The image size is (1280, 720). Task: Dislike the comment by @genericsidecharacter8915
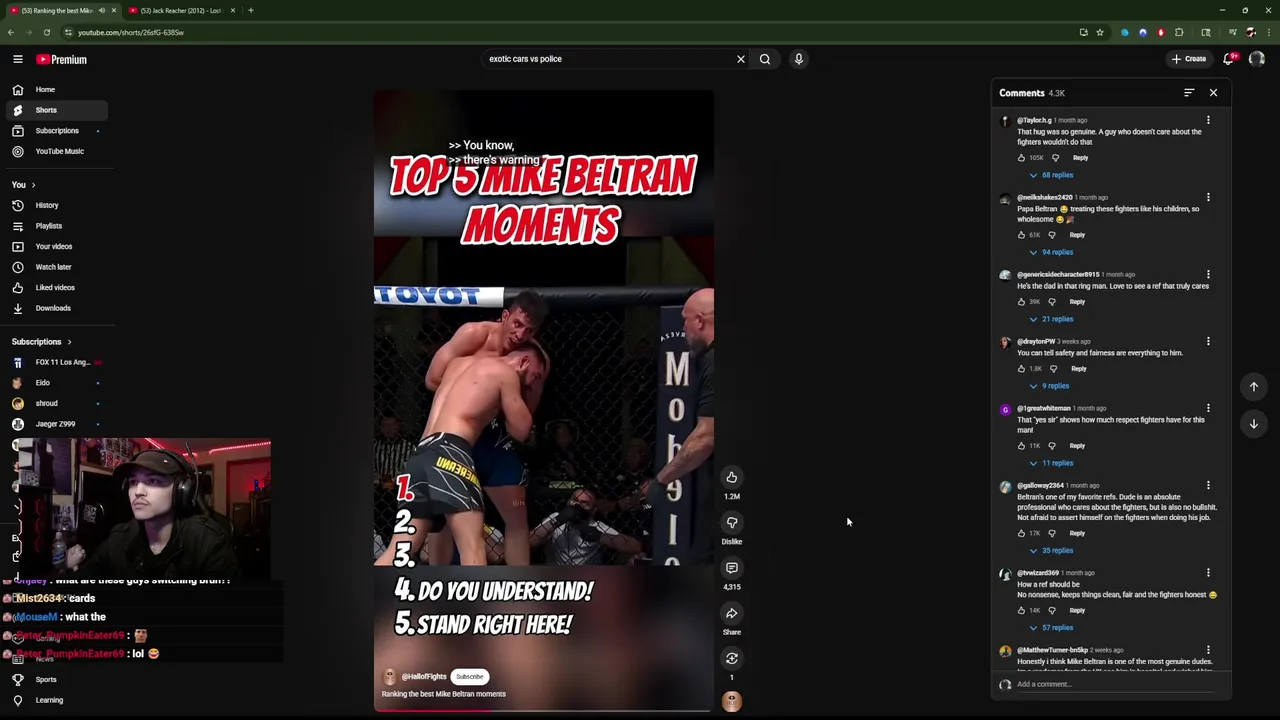click(1052, 302)
